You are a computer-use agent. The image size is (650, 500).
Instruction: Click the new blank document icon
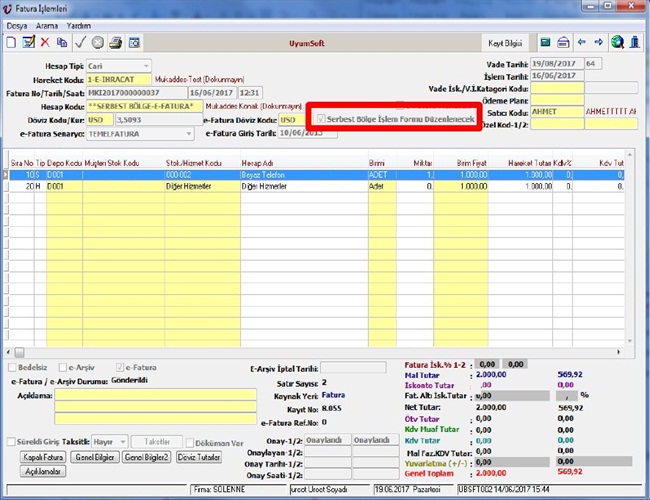12,42
